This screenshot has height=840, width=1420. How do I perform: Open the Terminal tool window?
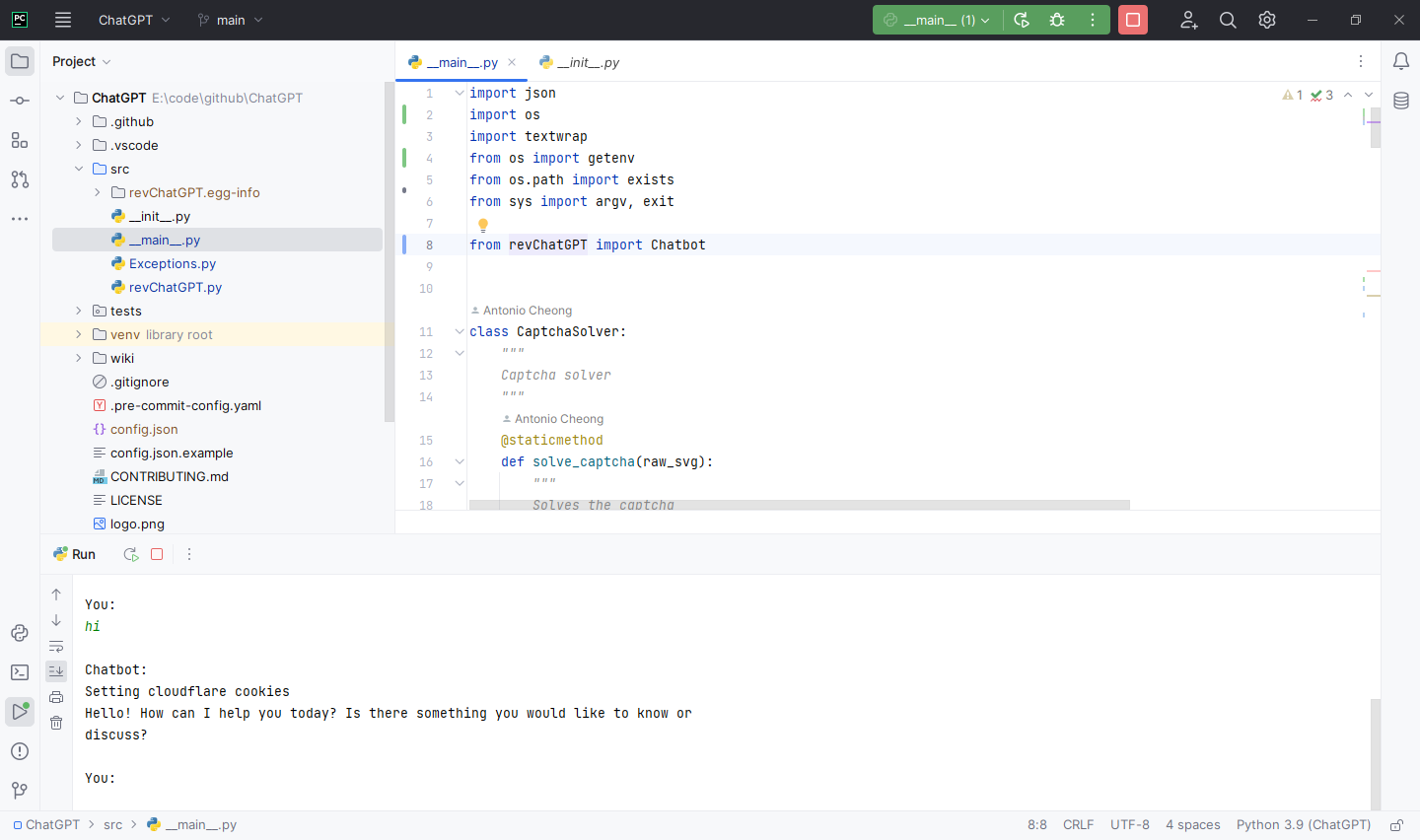pyautogui.click(x=20, y=672)
